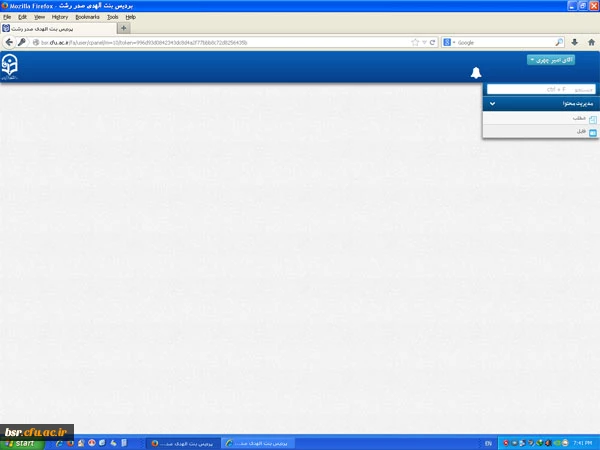Open the user account dropdown in header
The width and height of the screenshot is (600, 450).
pyautogui.click(x=551, y=60)
